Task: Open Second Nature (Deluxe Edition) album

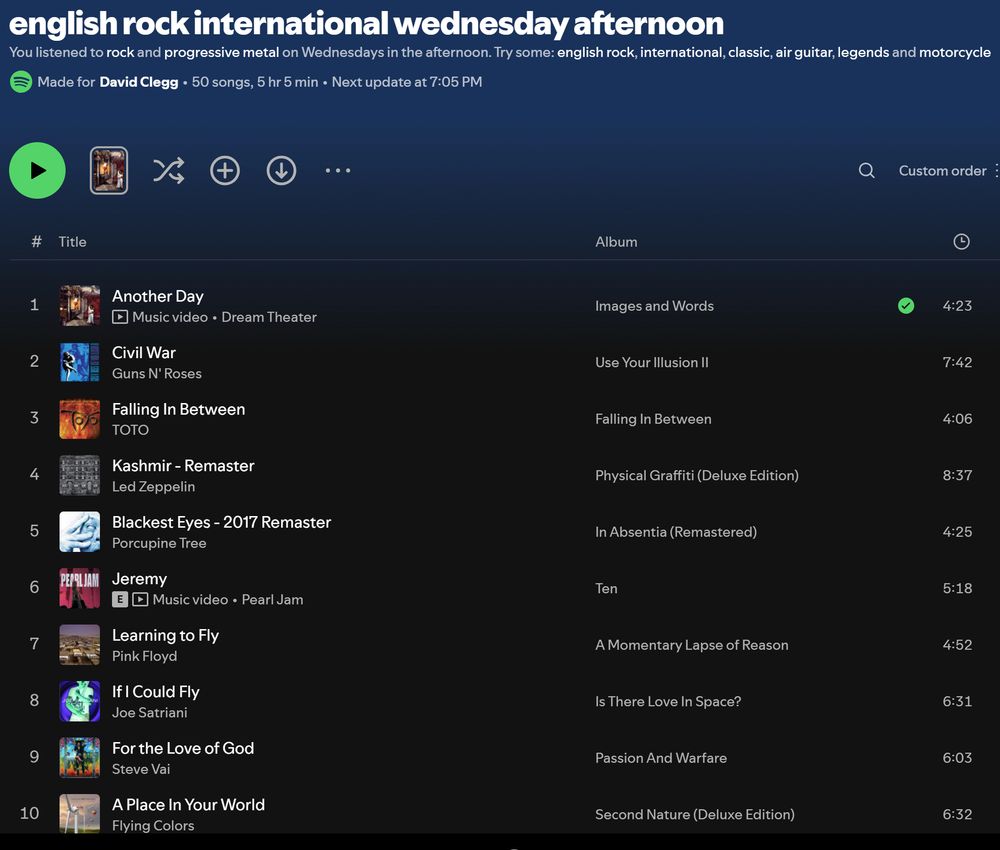Action: click(695, 814)
